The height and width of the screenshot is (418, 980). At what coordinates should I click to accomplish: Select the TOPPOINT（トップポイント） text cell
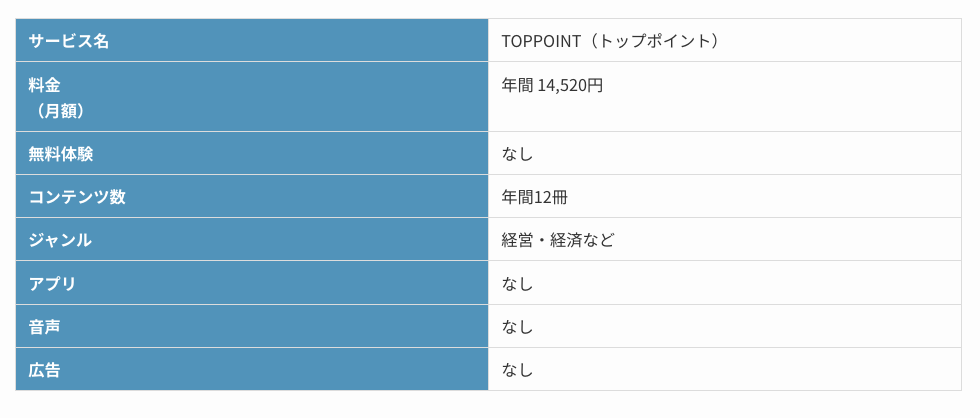(x=724, y=41)
